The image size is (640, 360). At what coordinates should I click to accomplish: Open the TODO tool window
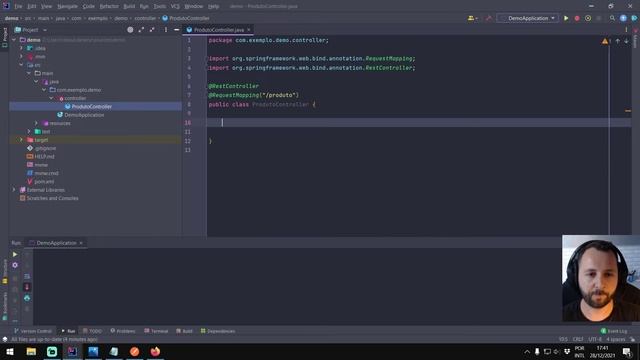(x=92, y=331)
